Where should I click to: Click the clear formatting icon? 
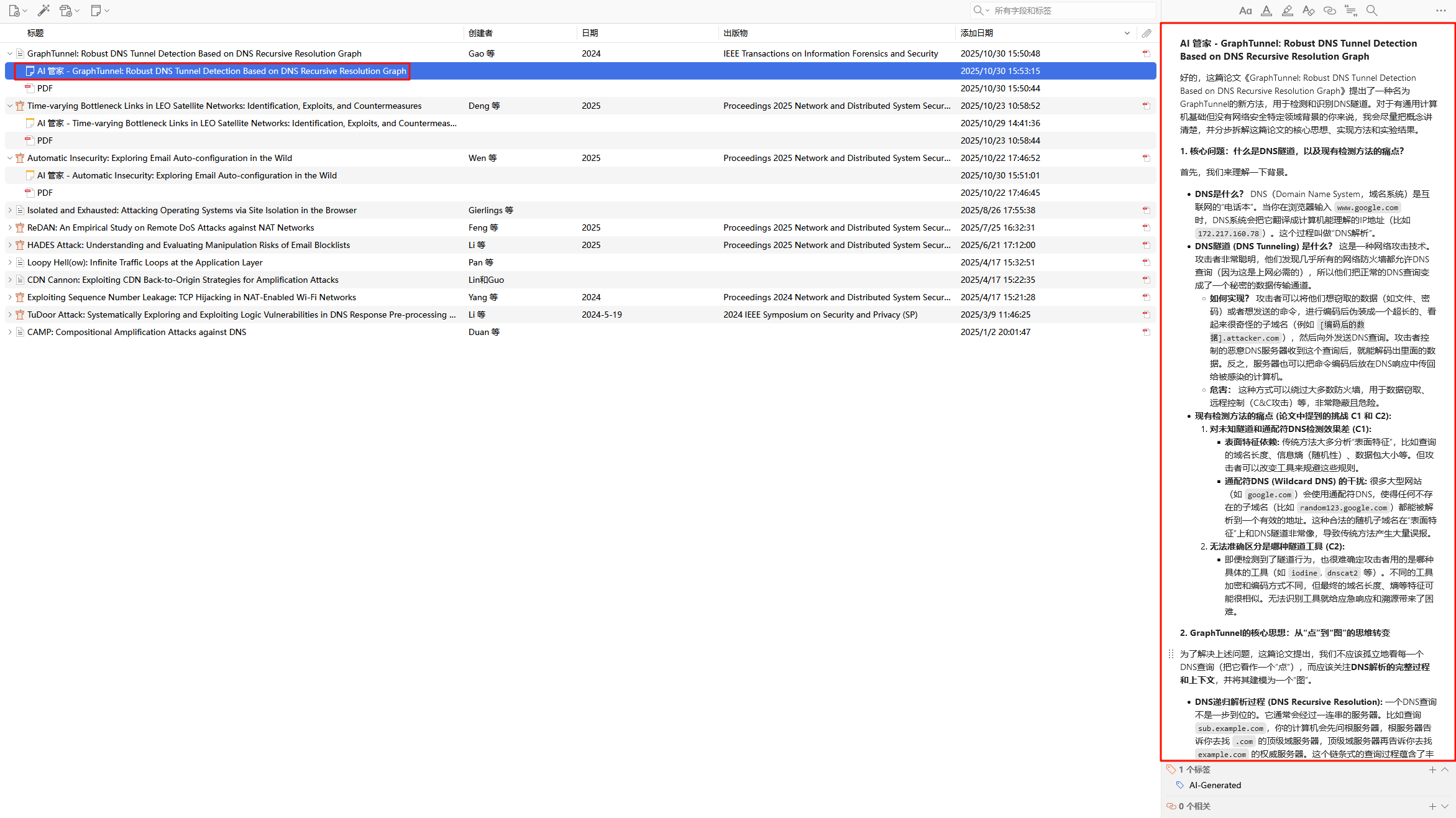click(1308, 11)
